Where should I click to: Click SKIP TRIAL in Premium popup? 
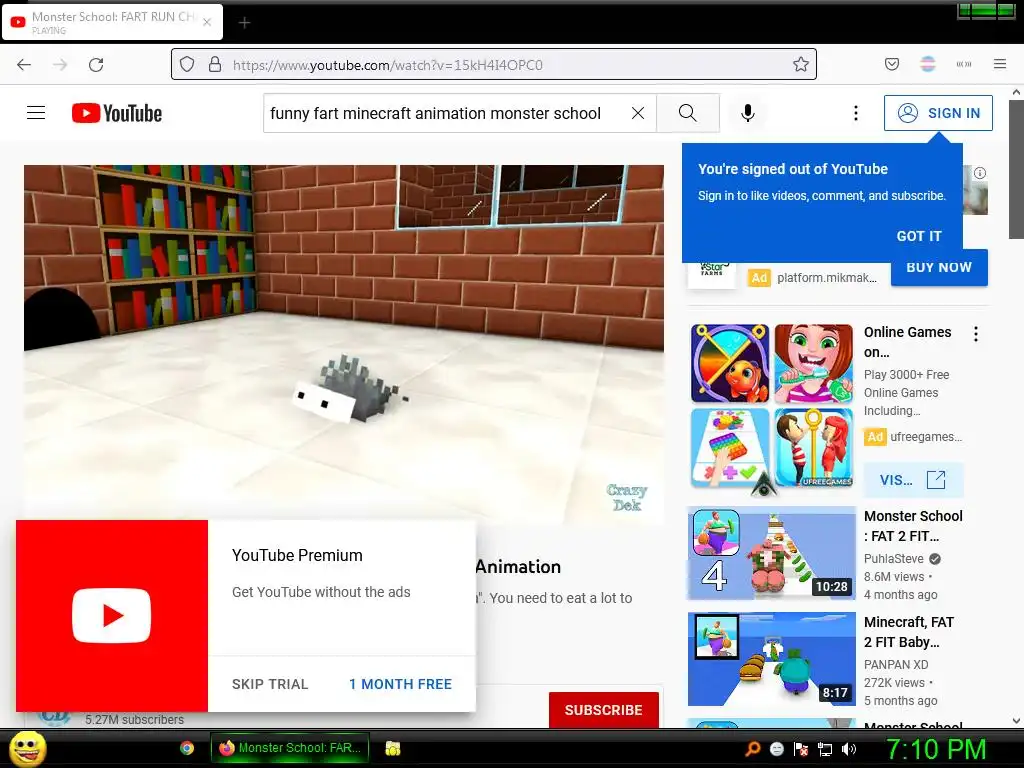(x=270, y=684)
